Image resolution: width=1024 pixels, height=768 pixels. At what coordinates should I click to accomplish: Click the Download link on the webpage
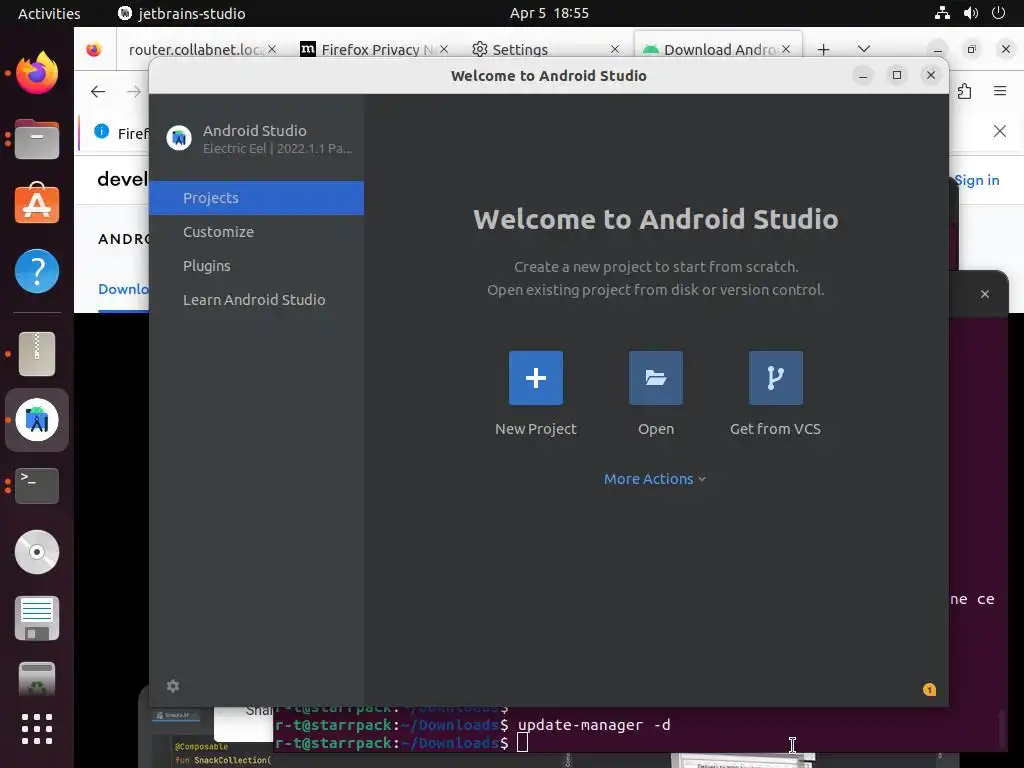click(x=123, y=289)
